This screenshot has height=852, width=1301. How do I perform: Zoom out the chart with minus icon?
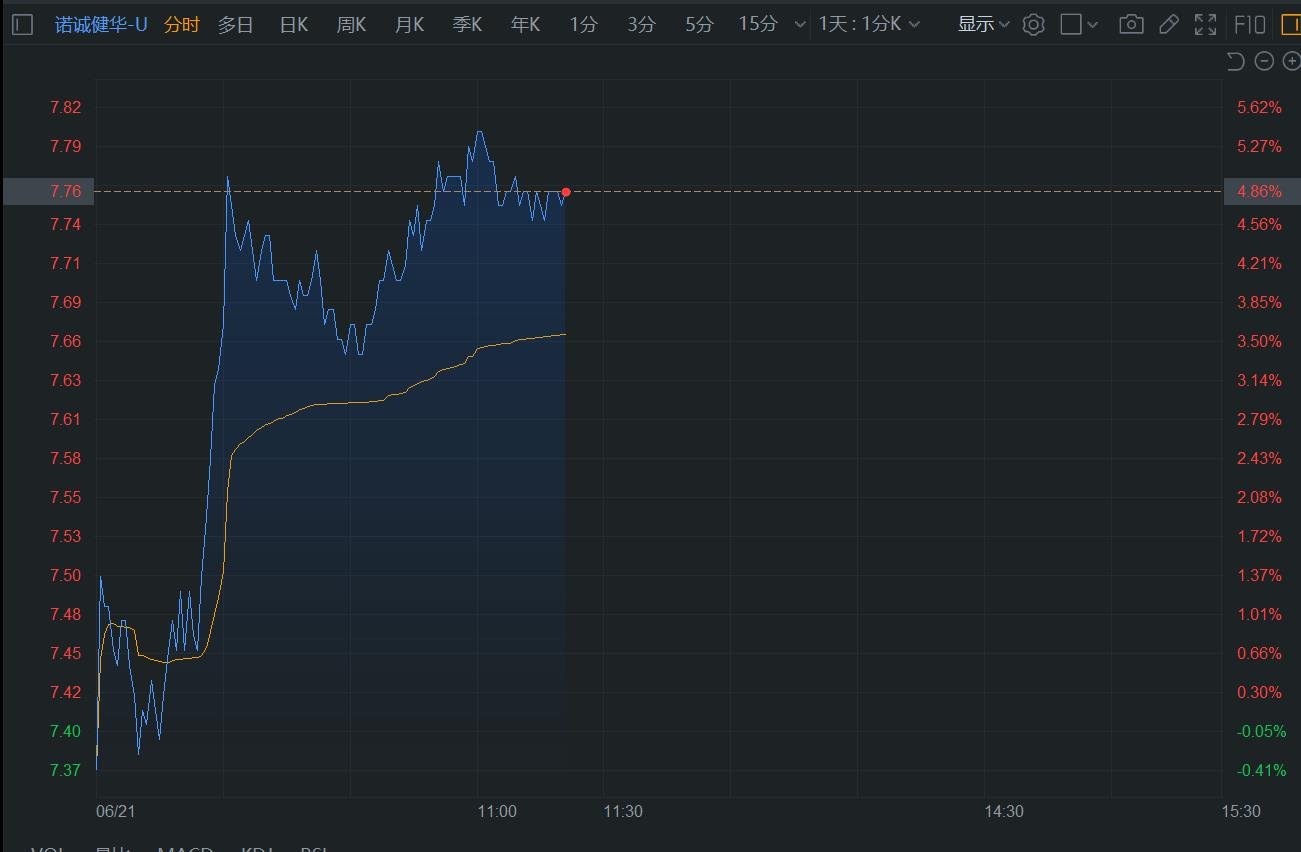[1264, 62]
